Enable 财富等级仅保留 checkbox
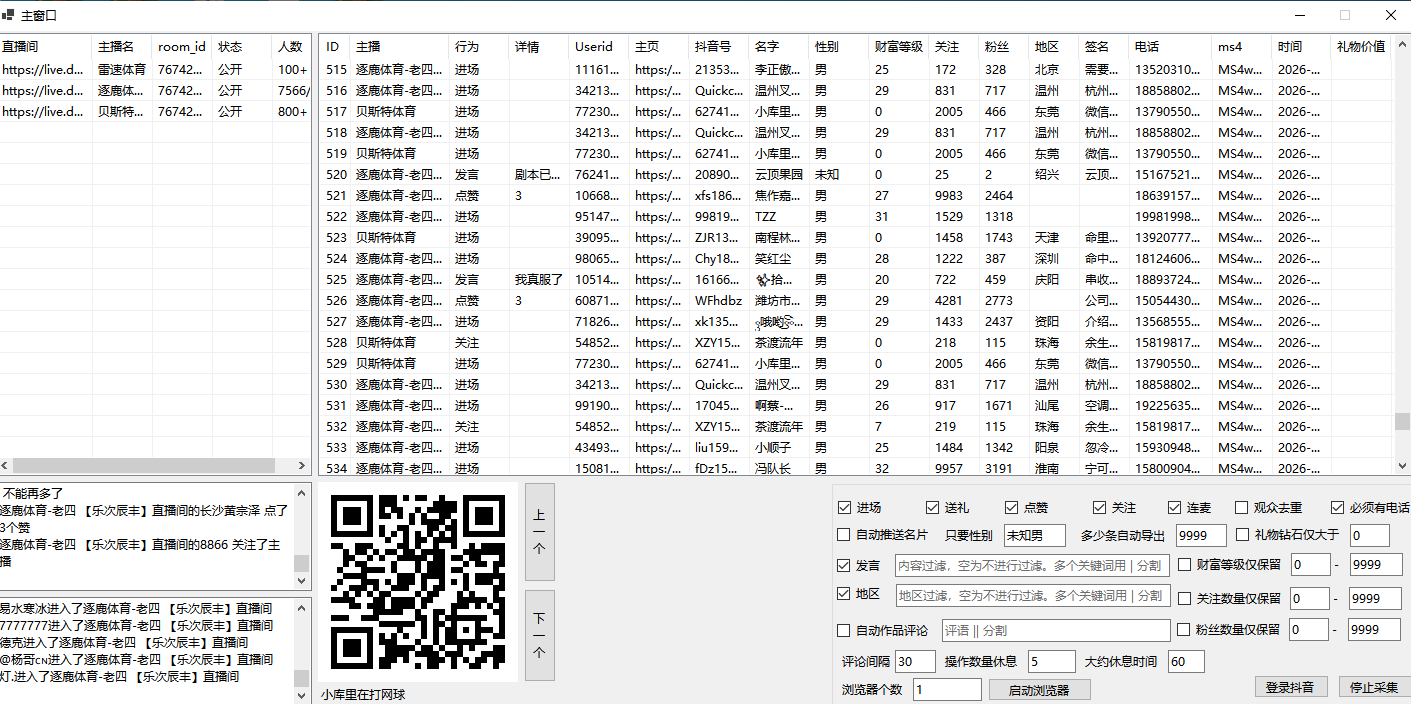This screenshot has height=704, width=1411. (1185, 565)
